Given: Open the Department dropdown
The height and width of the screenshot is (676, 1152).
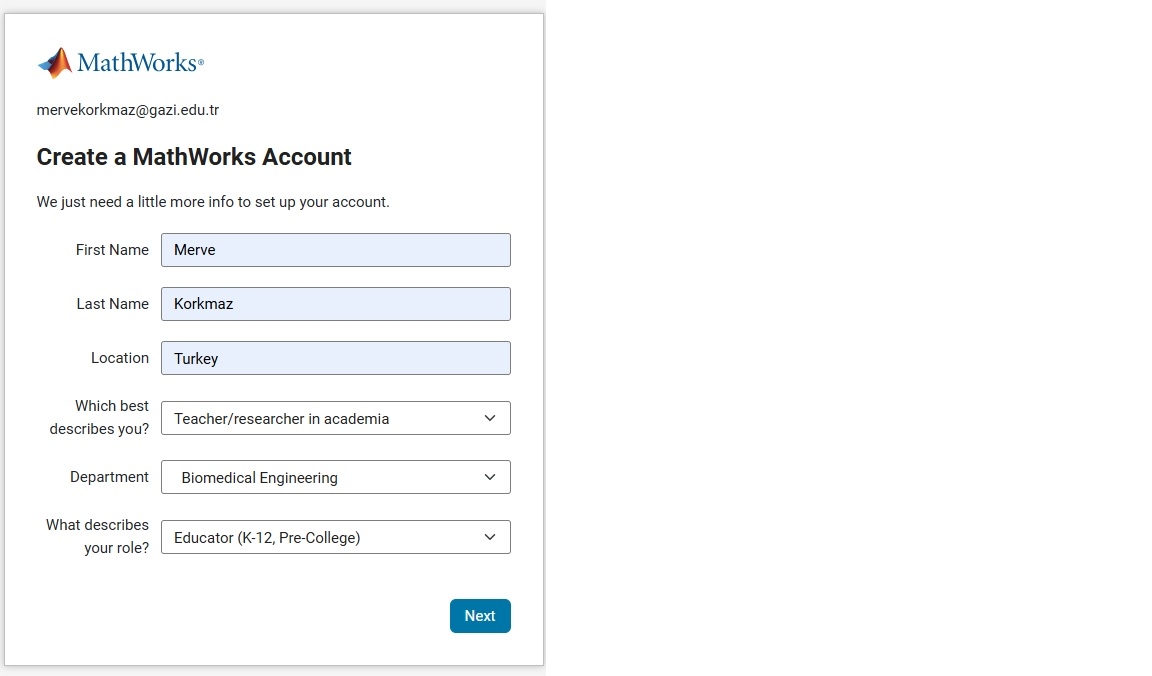Looking at the screenshot, I should (336, 478).
